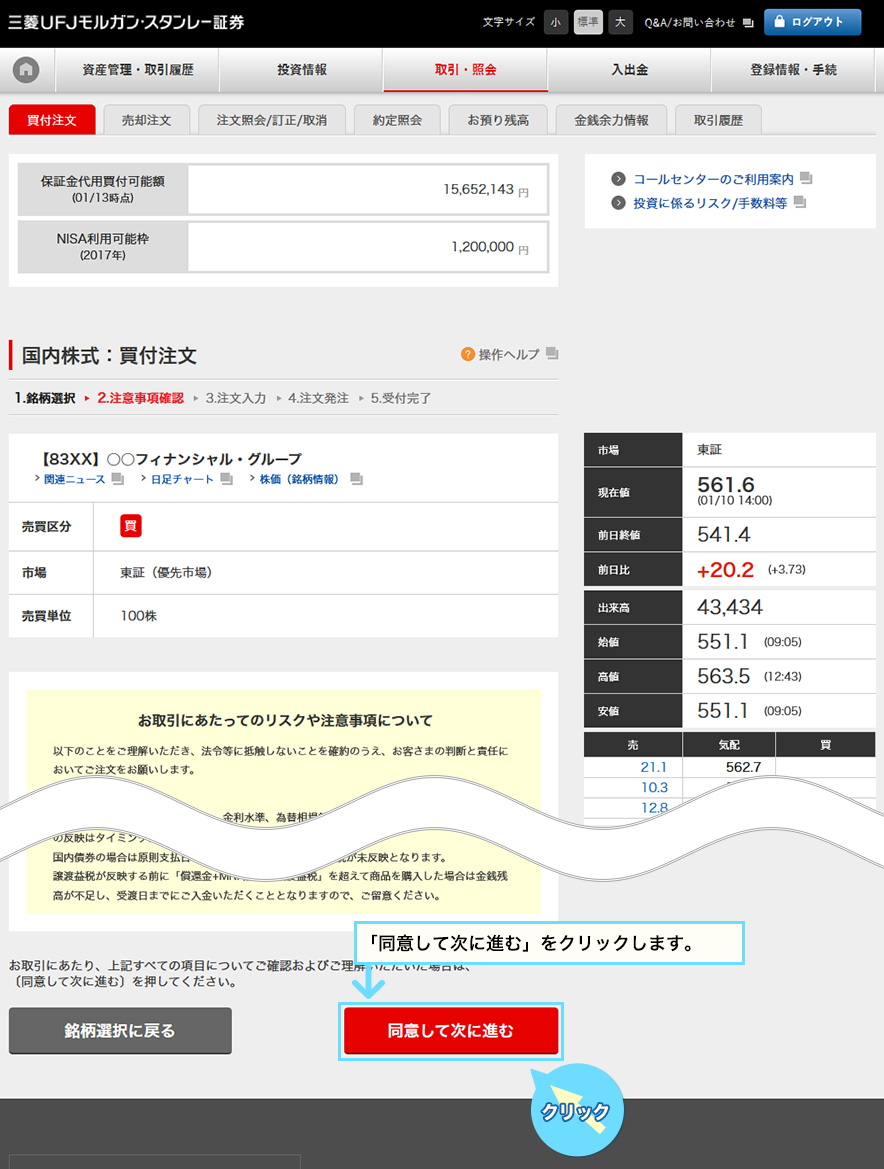Click the change value +20.2
Image resolution: width=884 pixels, height=1169 pixels.
coord(725,570)
